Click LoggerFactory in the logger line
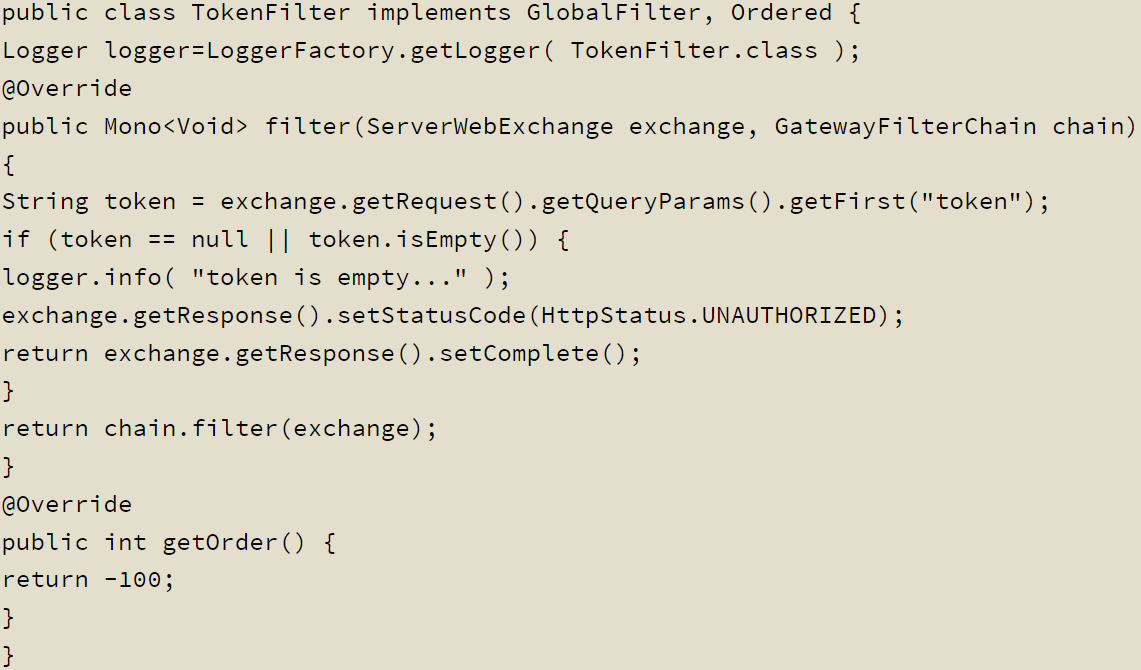Image resolution: width=1141 pixels, height=670 pixels. pyautogui.click(x=300, y=50)
